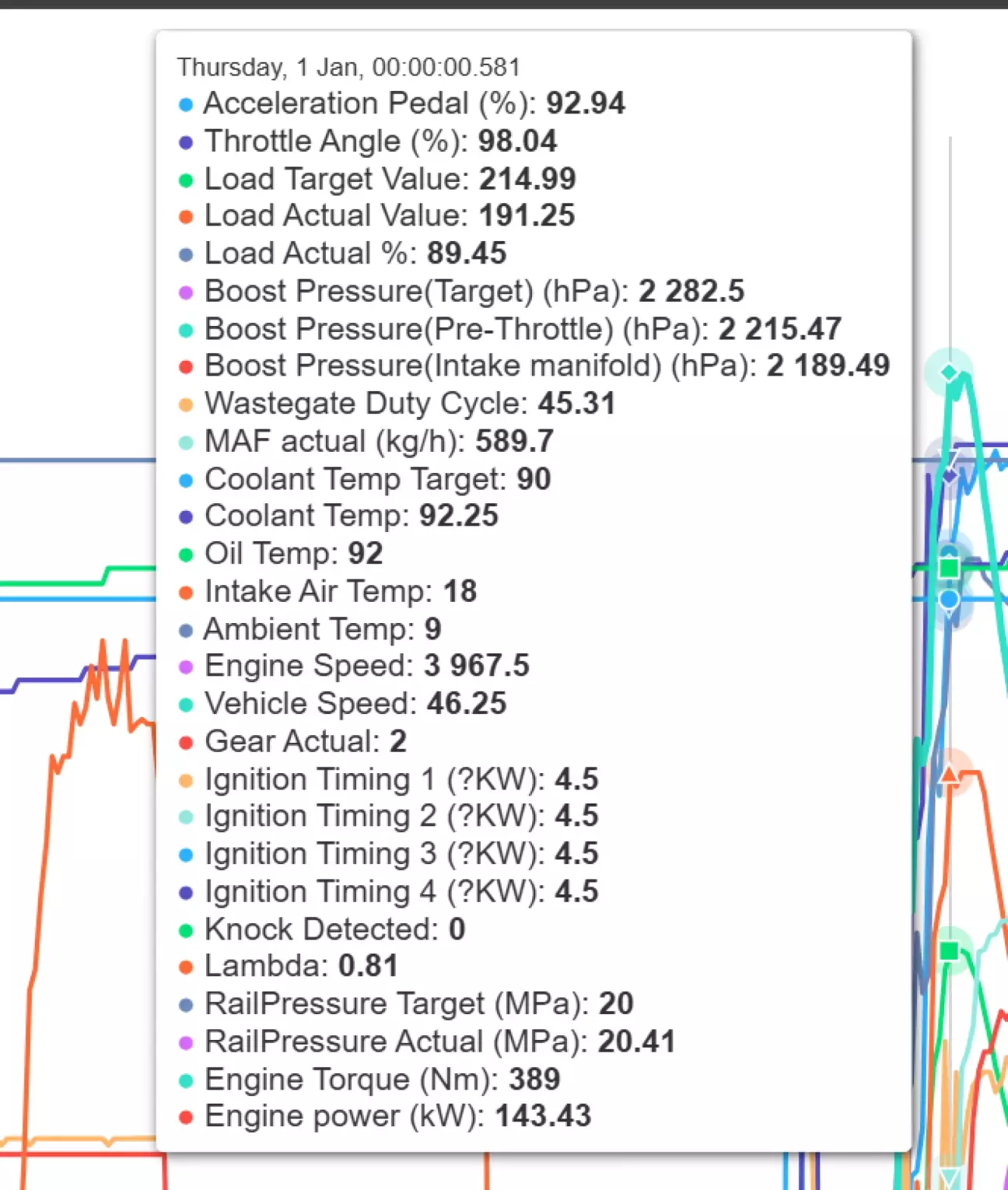Click the Engine Speed value 3 967.5
1008x1190 pixels.
click(x=476, y=666)
